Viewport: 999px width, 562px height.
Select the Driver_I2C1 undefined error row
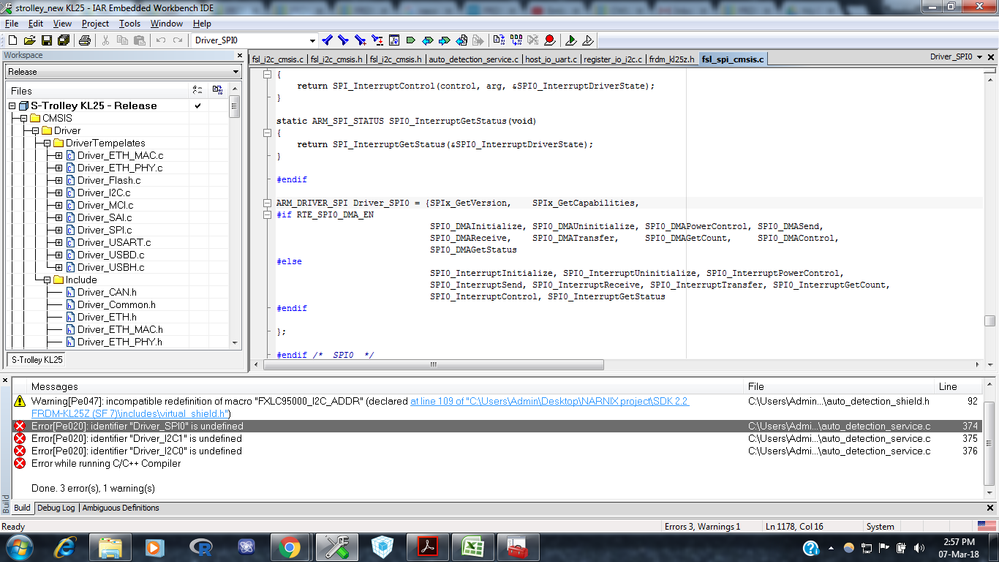pyautogui.click(x=497, y=438)
